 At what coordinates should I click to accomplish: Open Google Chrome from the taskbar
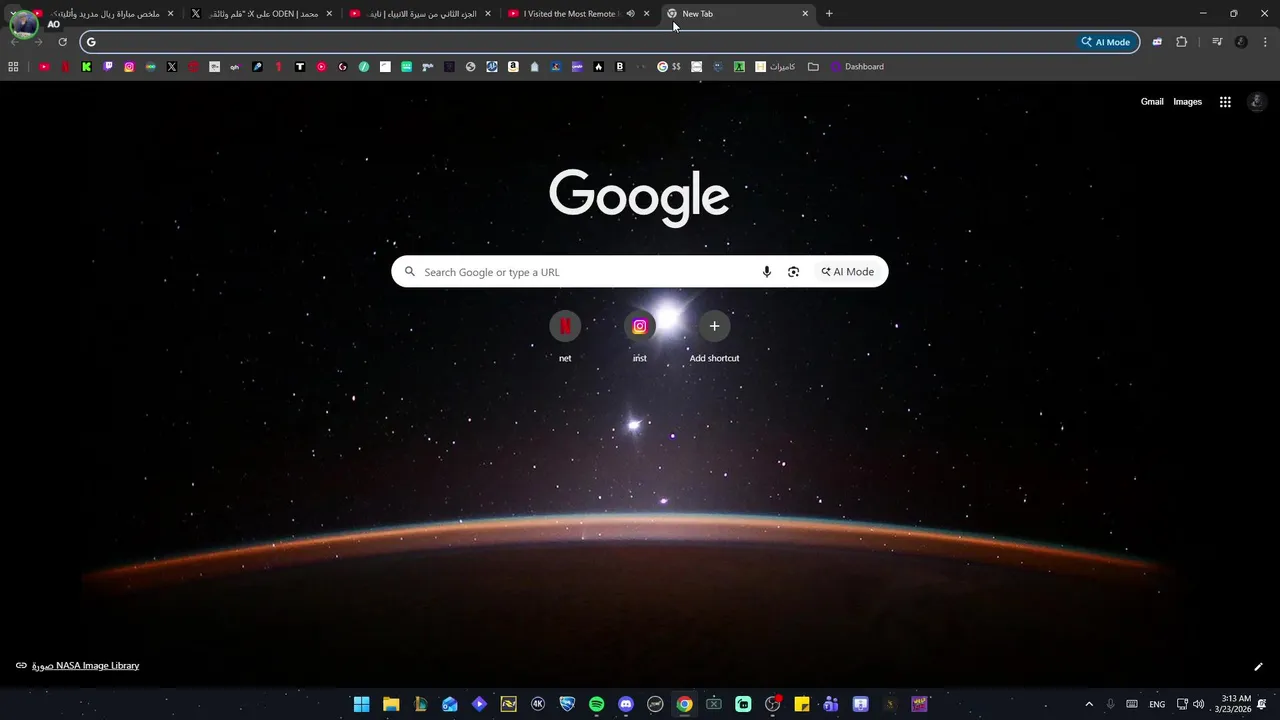(x=684, y=704)
